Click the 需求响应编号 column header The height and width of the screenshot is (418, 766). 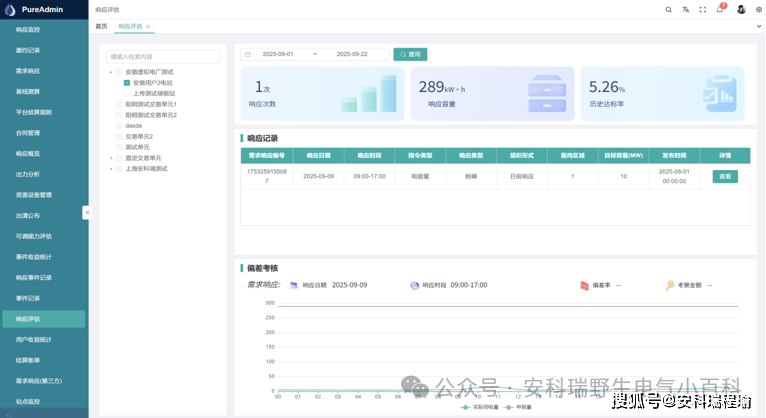click(267, 156)
